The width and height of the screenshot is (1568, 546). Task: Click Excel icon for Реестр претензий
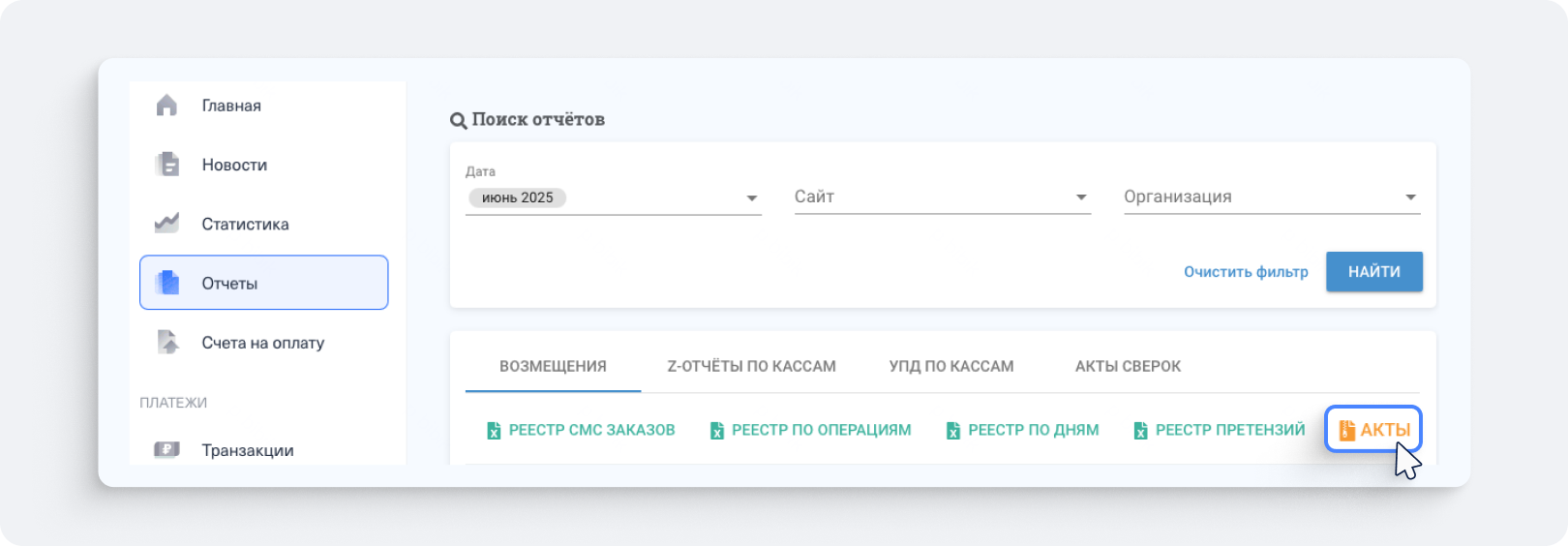coord(1141,431)
